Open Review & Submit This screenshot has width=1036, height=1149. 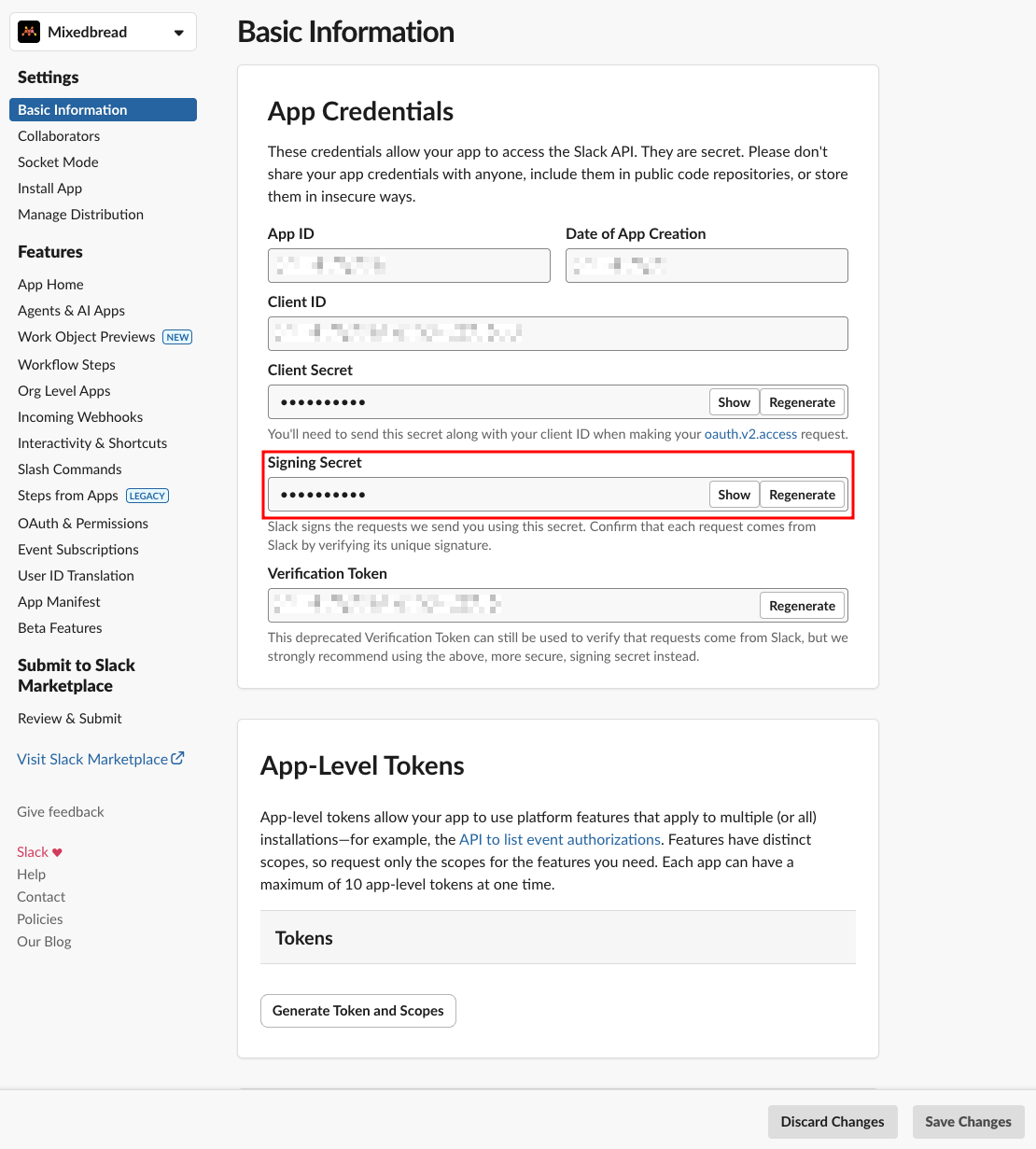69,719
